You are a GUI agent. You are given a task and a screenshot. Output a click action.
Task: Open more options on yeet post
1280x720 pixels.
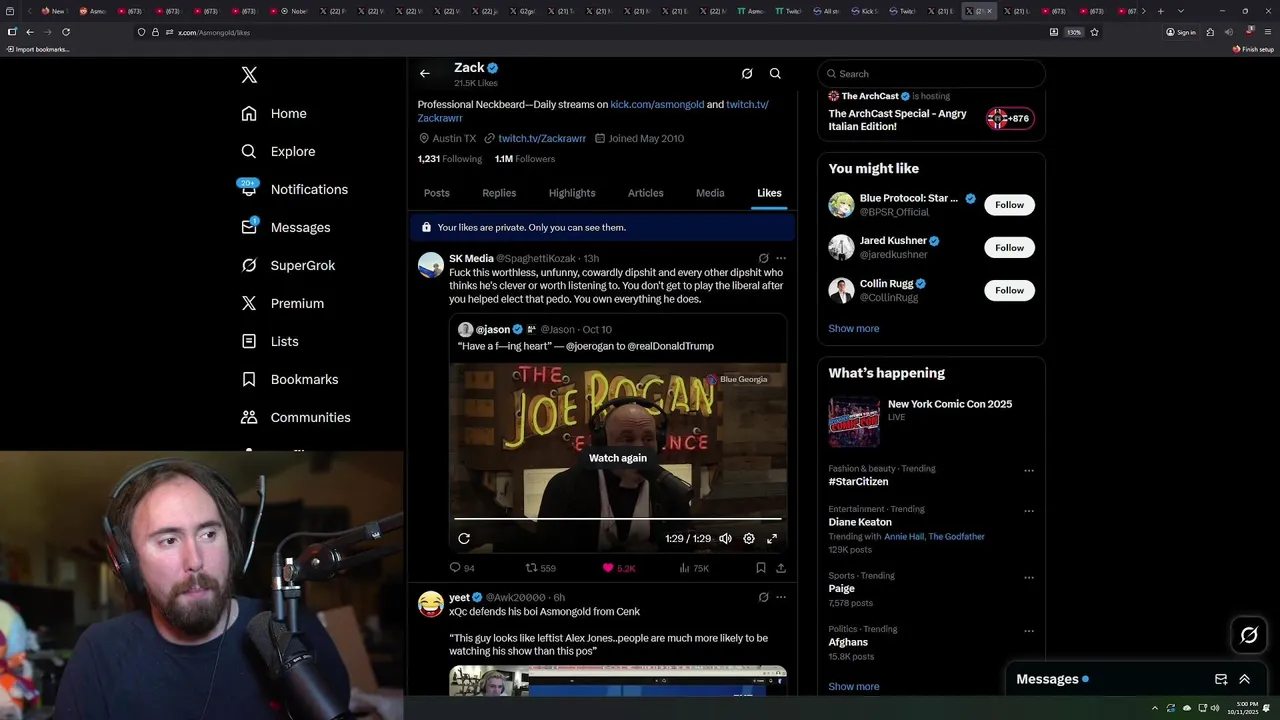point(781,598)
